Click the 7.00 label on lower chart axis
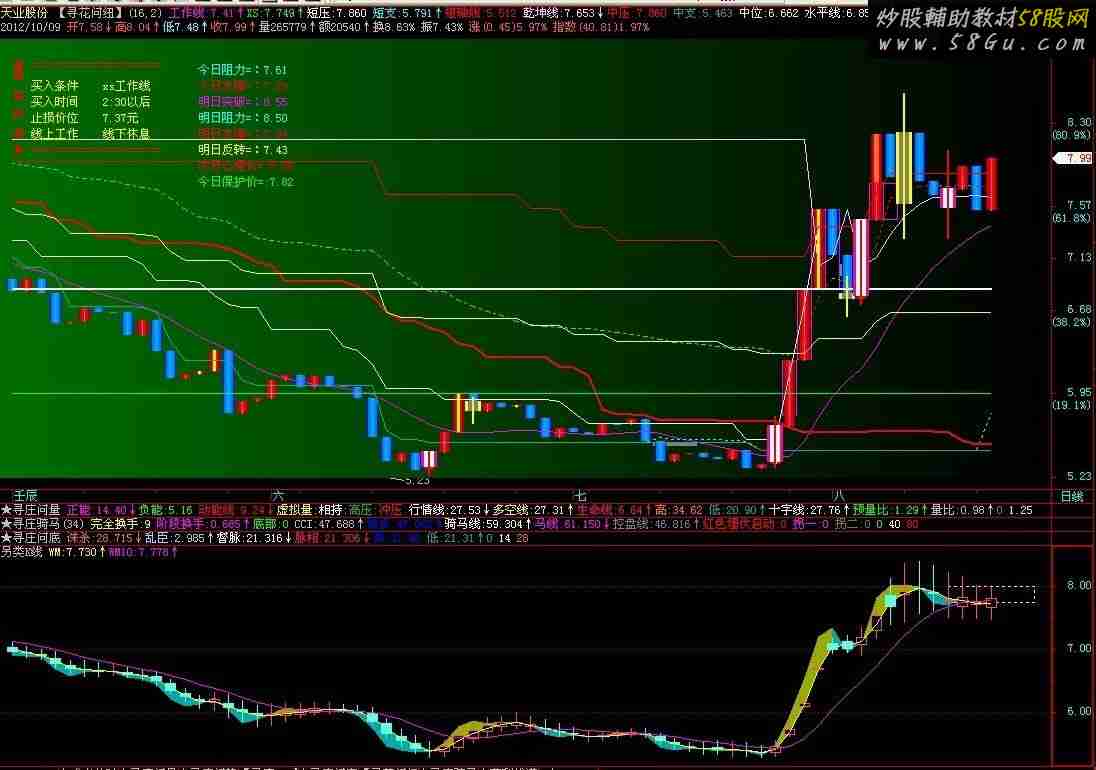Viewport: 1096px width, 770px height. pyautogui.click(x=1079, y=648)
